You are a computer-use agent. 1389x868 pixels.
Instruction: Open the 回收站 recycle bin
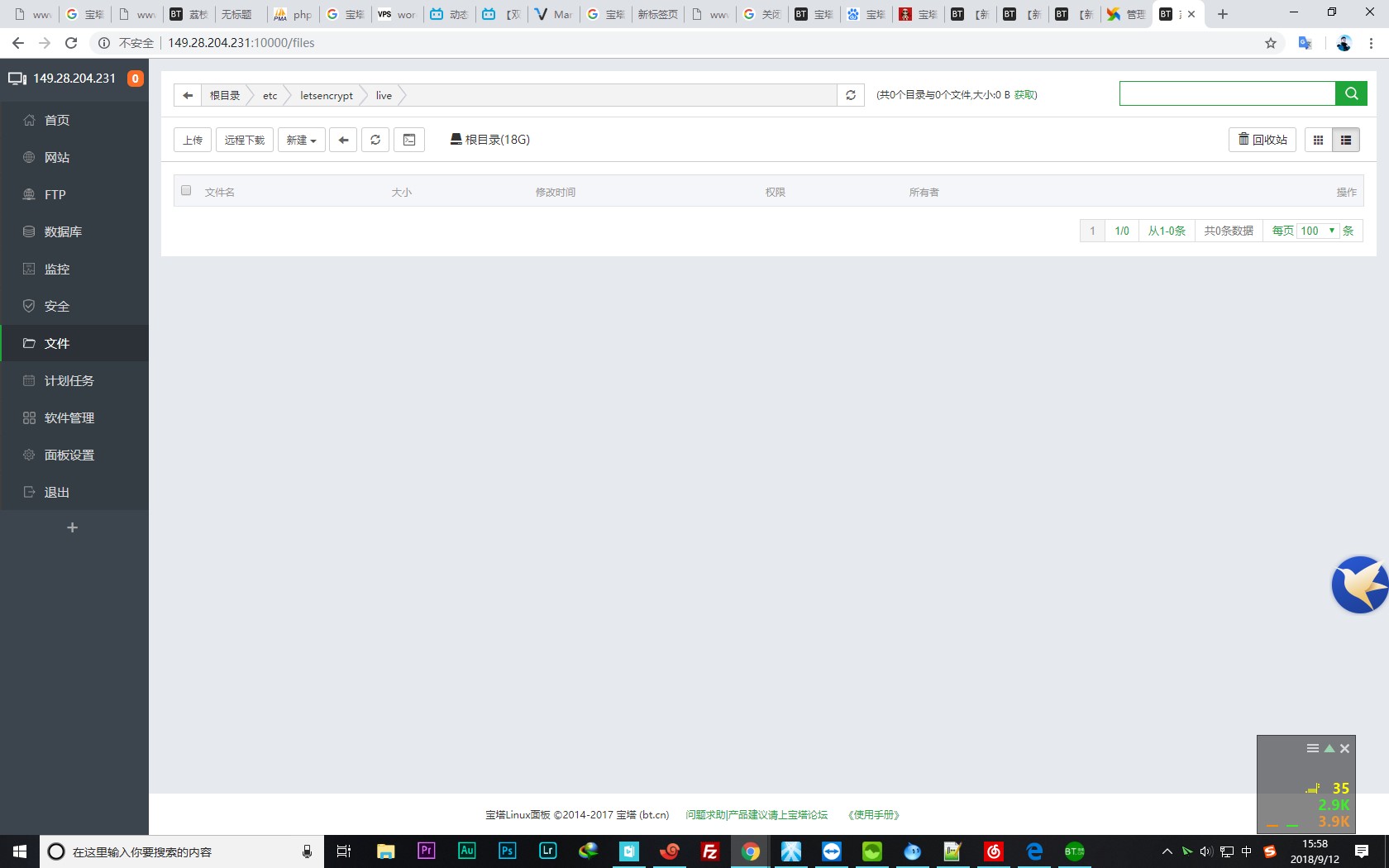pos(1263,140)
